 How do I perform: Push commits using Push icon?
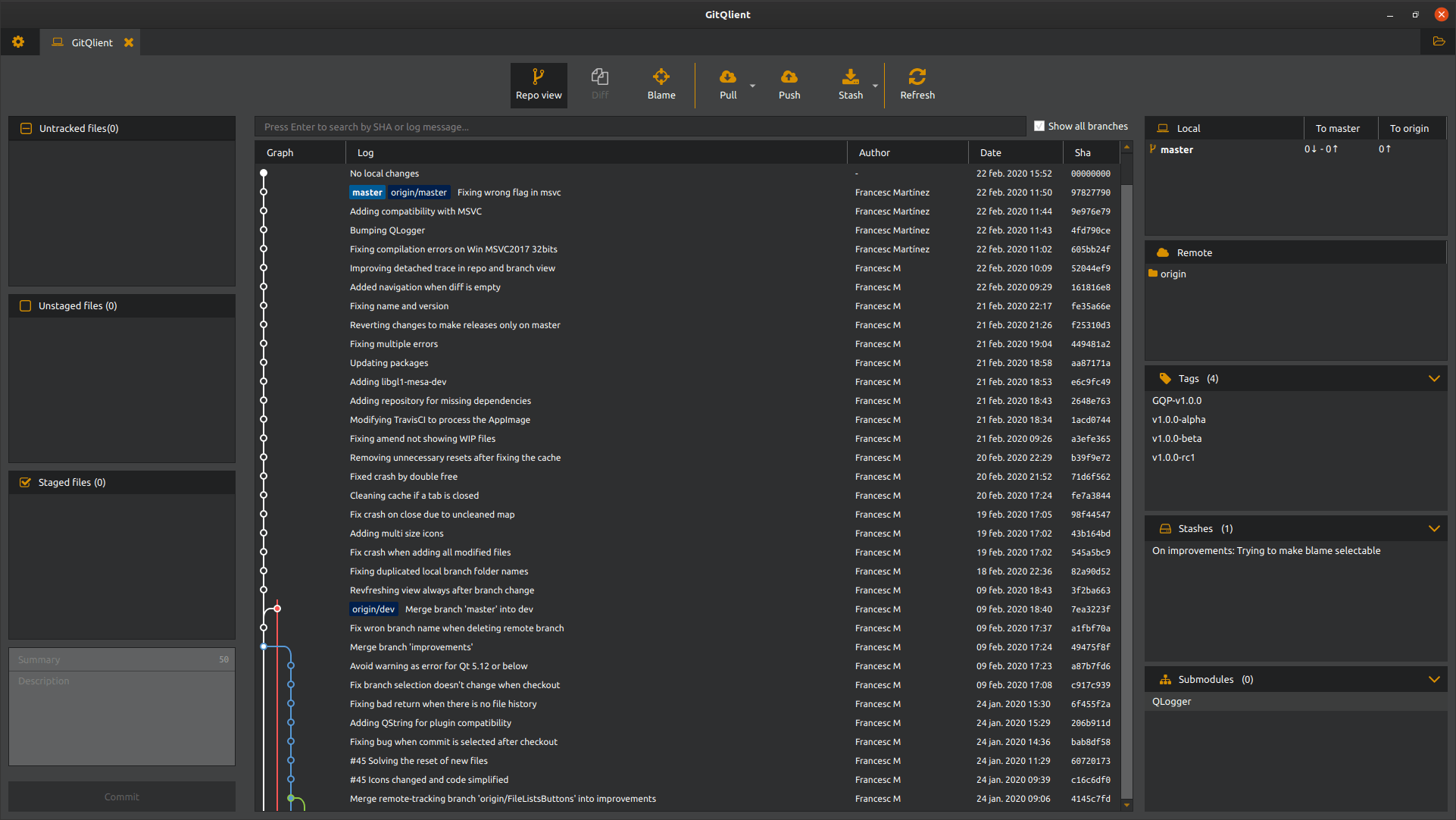click(789, 85)
